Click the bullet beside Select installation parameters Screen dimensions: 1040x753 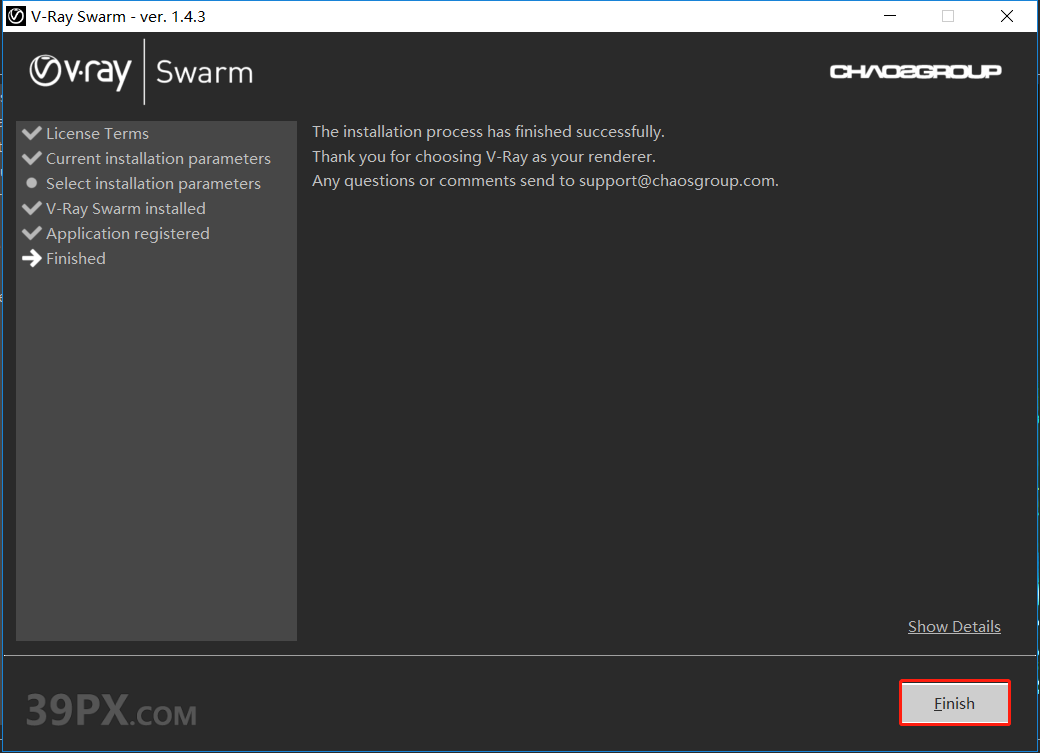click(x=31, y=182)
